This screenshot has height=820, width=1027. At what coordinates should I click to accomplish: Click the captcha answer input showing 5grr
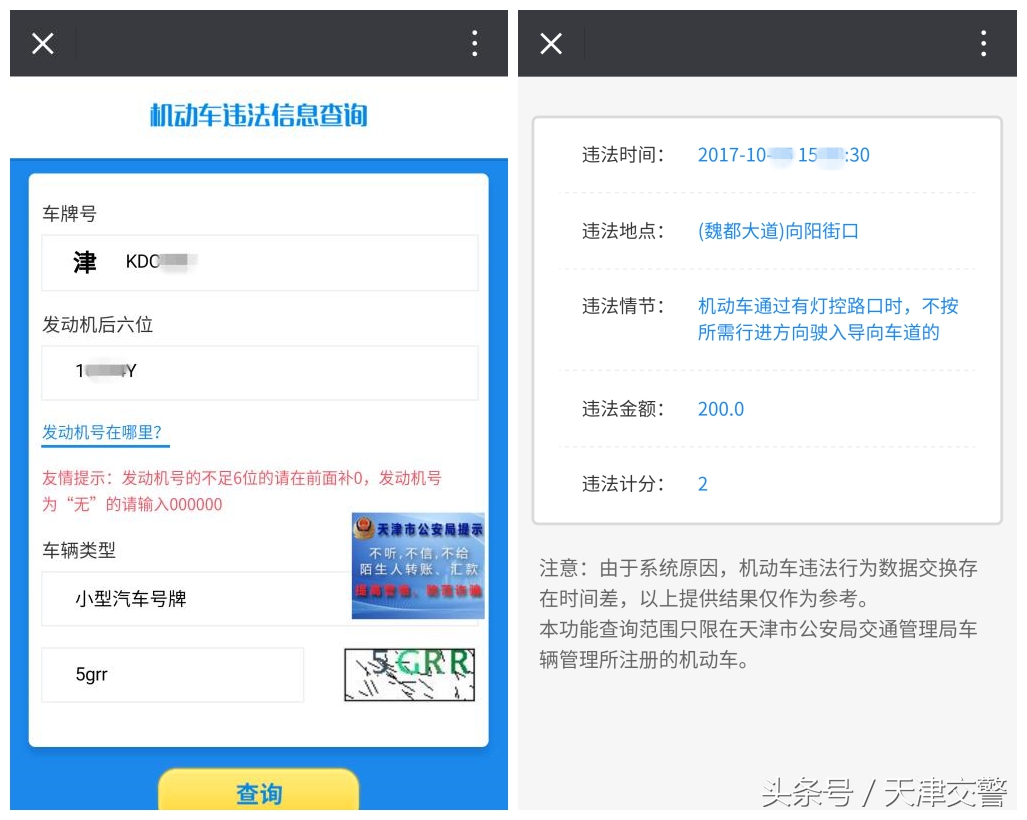click(x=172, y=675)
